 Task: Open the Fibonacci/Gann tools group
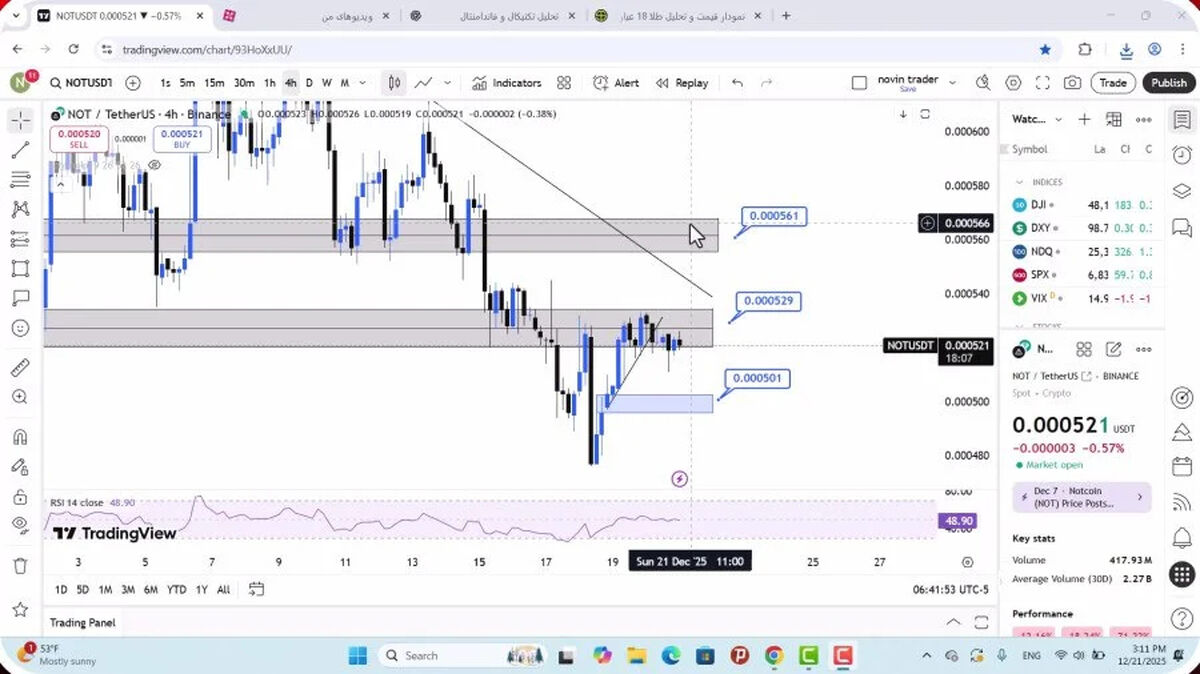pos(20,180)
